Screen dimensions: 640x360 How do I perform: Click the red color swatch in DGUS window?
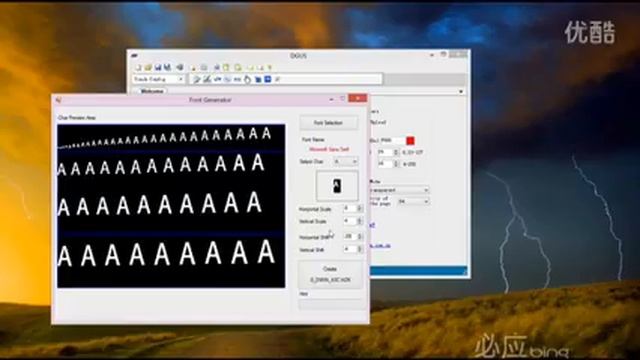click(x=410, y=141)
